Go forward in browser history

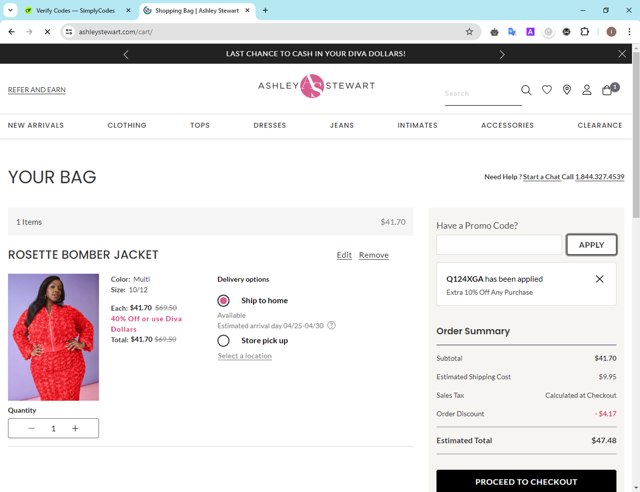click(x=29, y=31)
